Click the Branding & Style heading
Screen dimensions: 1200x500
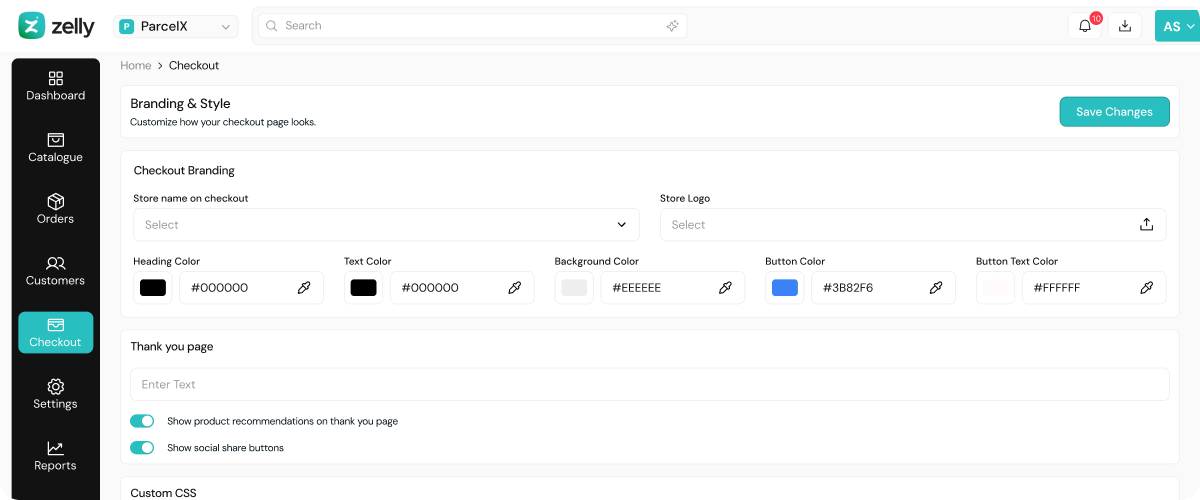pyautogui.click(x=180, y=104)
